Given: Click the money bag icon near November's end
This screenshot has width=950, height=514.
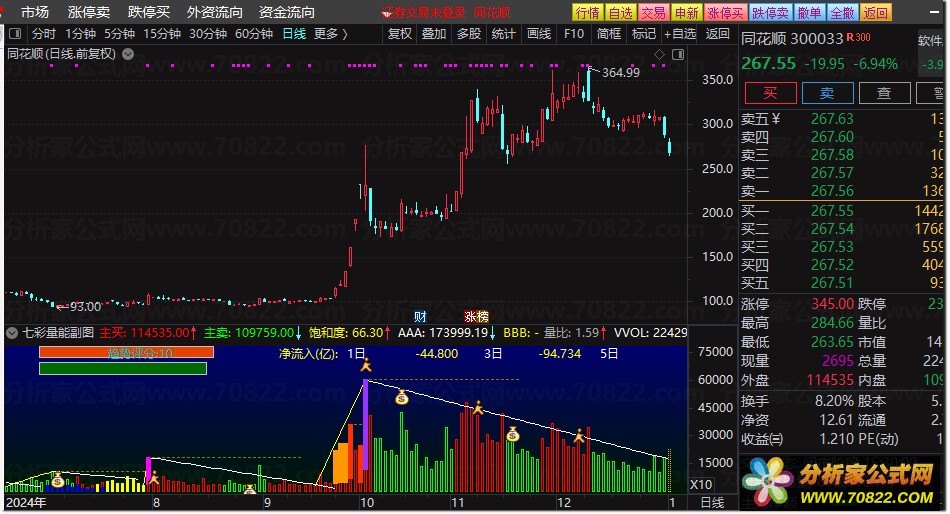Looking at the screenshot, I should coord(513,433).
